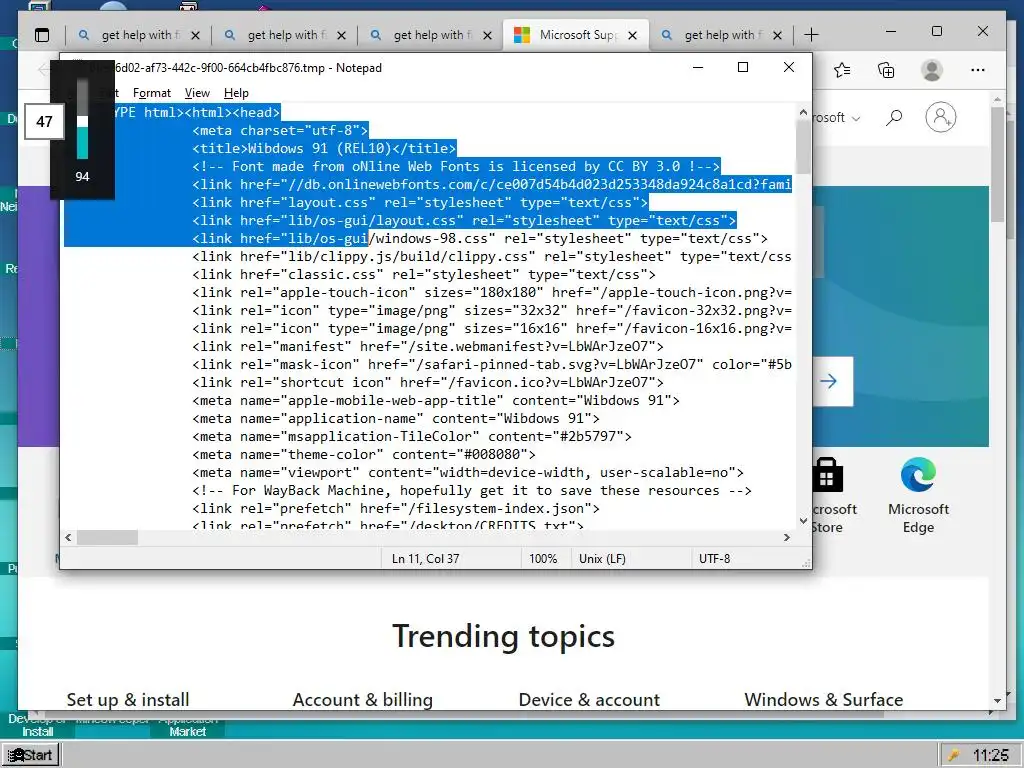Click Notepad horizontal scrollbar right arrow
Image resolution: width=1024 pixels, height=768 pixels.
click(786, 537)
